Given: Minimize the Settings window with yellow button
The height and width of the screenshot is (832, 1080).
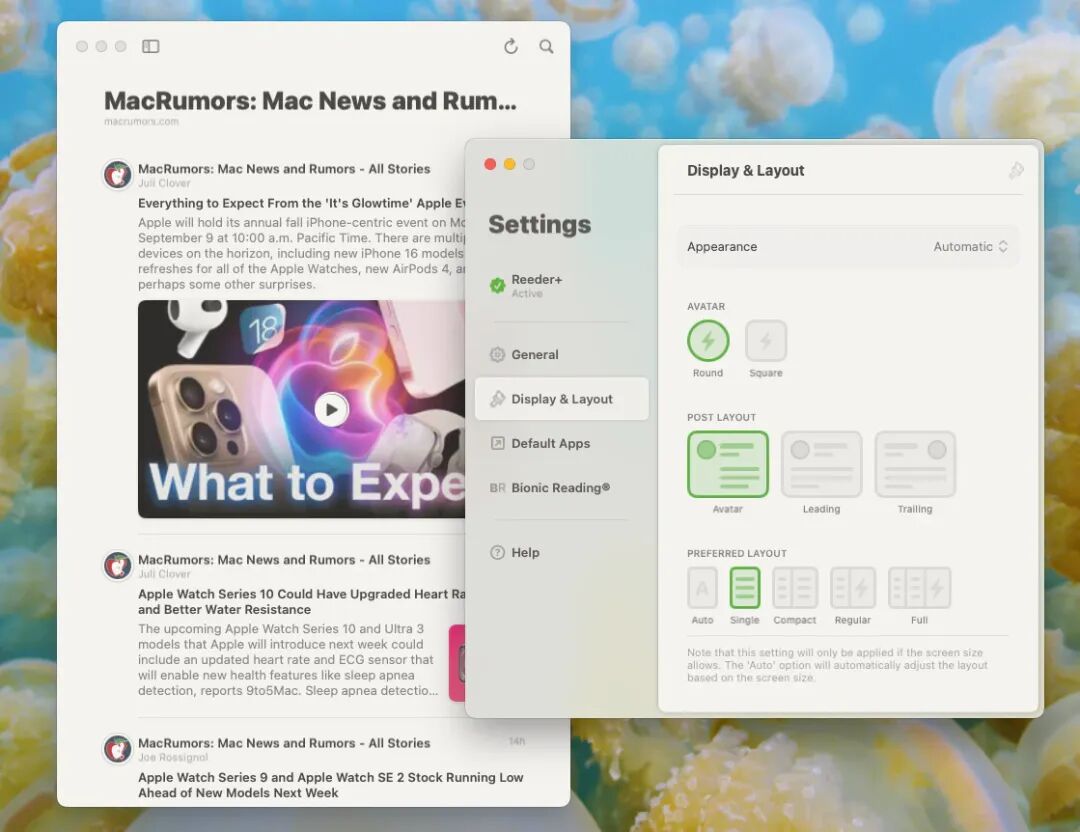Looking at the screenshot, I should [x=509, y=164].
